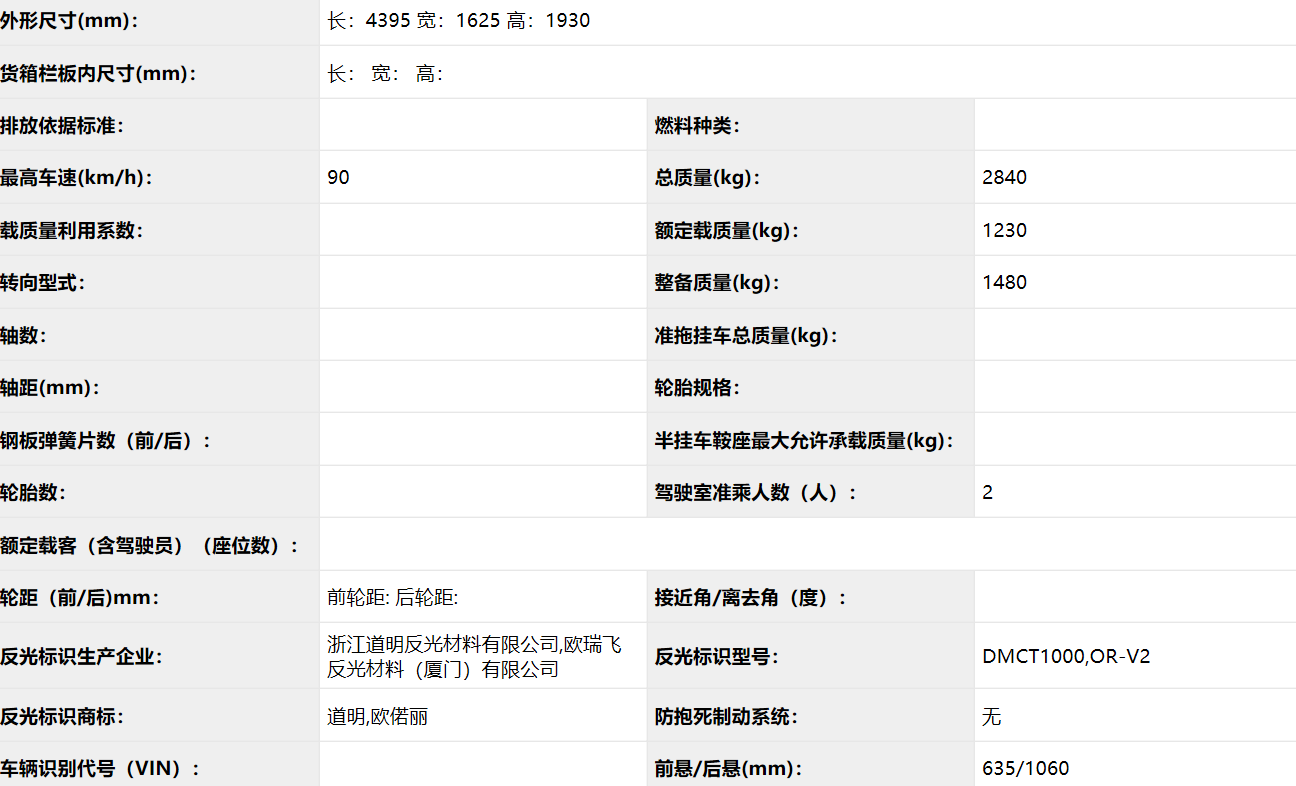1296x786 pixels.
Task: Click the 外形尺寸 value 长4395 宽1625 高1930
Action: tap(459, 21)
